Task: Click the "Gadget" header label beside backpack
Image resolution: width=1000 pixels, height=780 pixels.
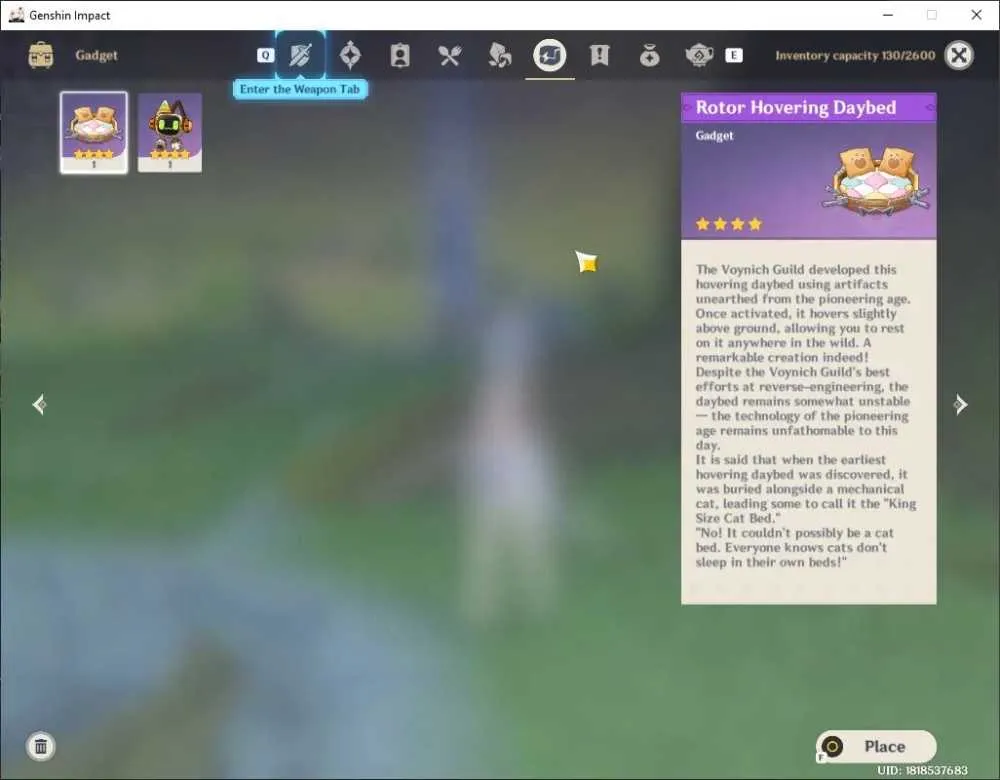Action: 96,55
